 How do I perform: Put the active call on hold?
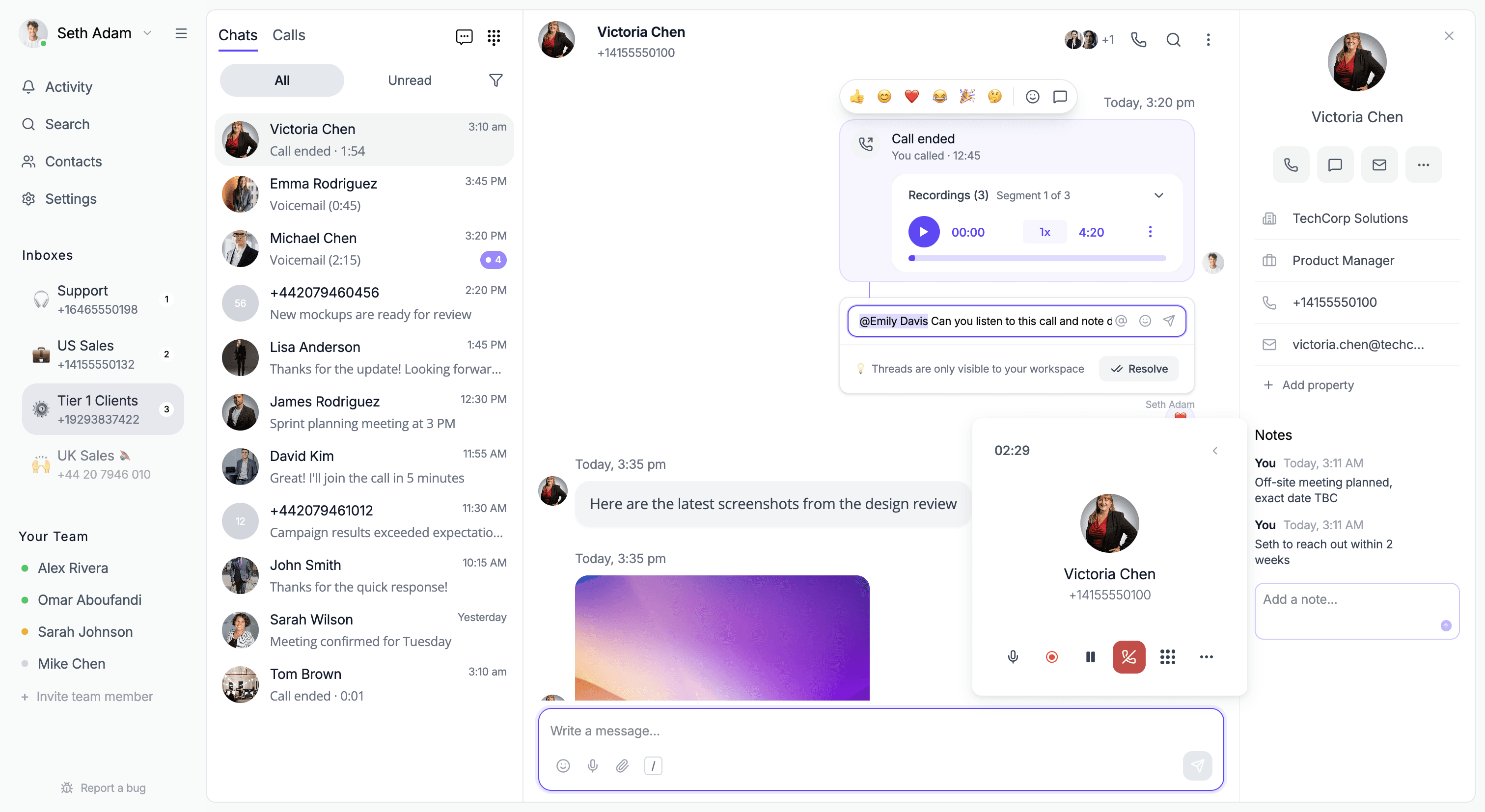pyautogui.click(x=1090, y=656)
